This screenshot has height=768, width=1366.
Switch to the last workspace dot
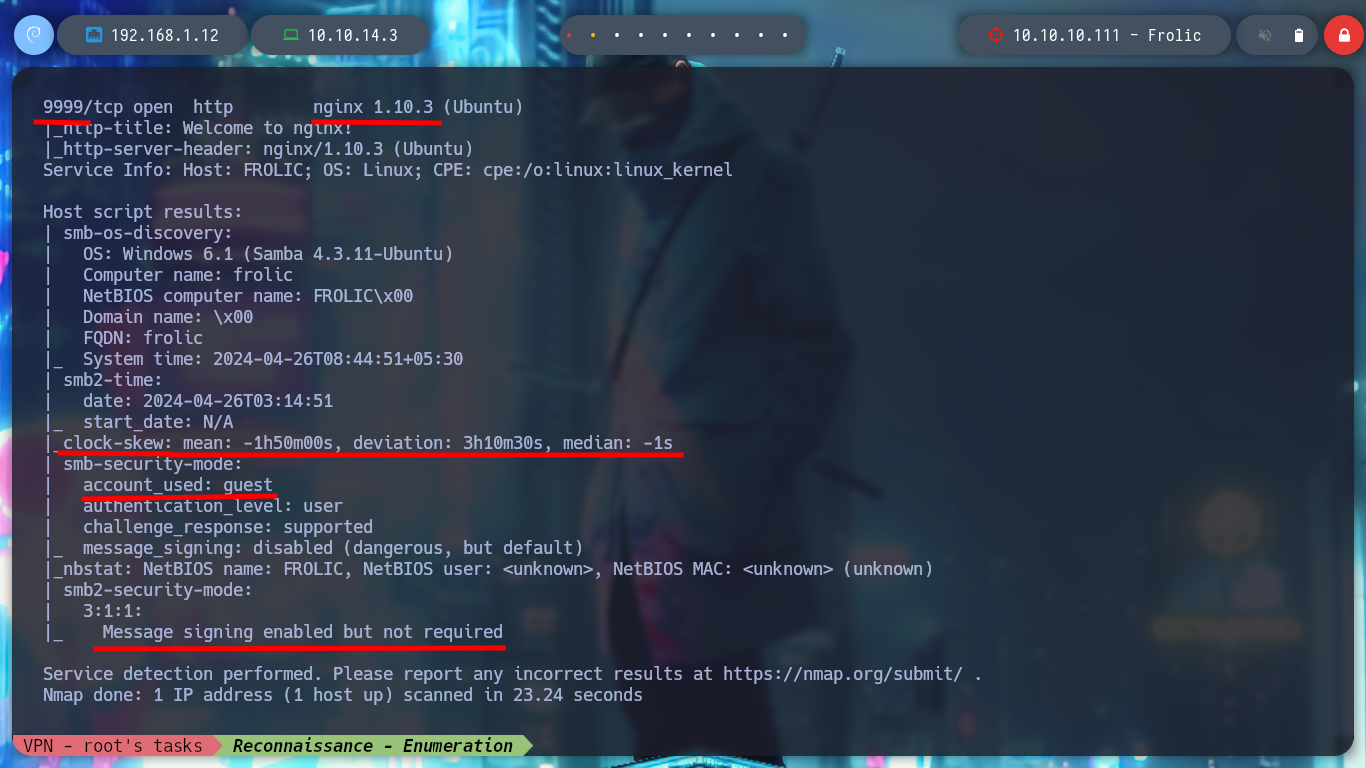pyautogui.click(x=785, y=35)
